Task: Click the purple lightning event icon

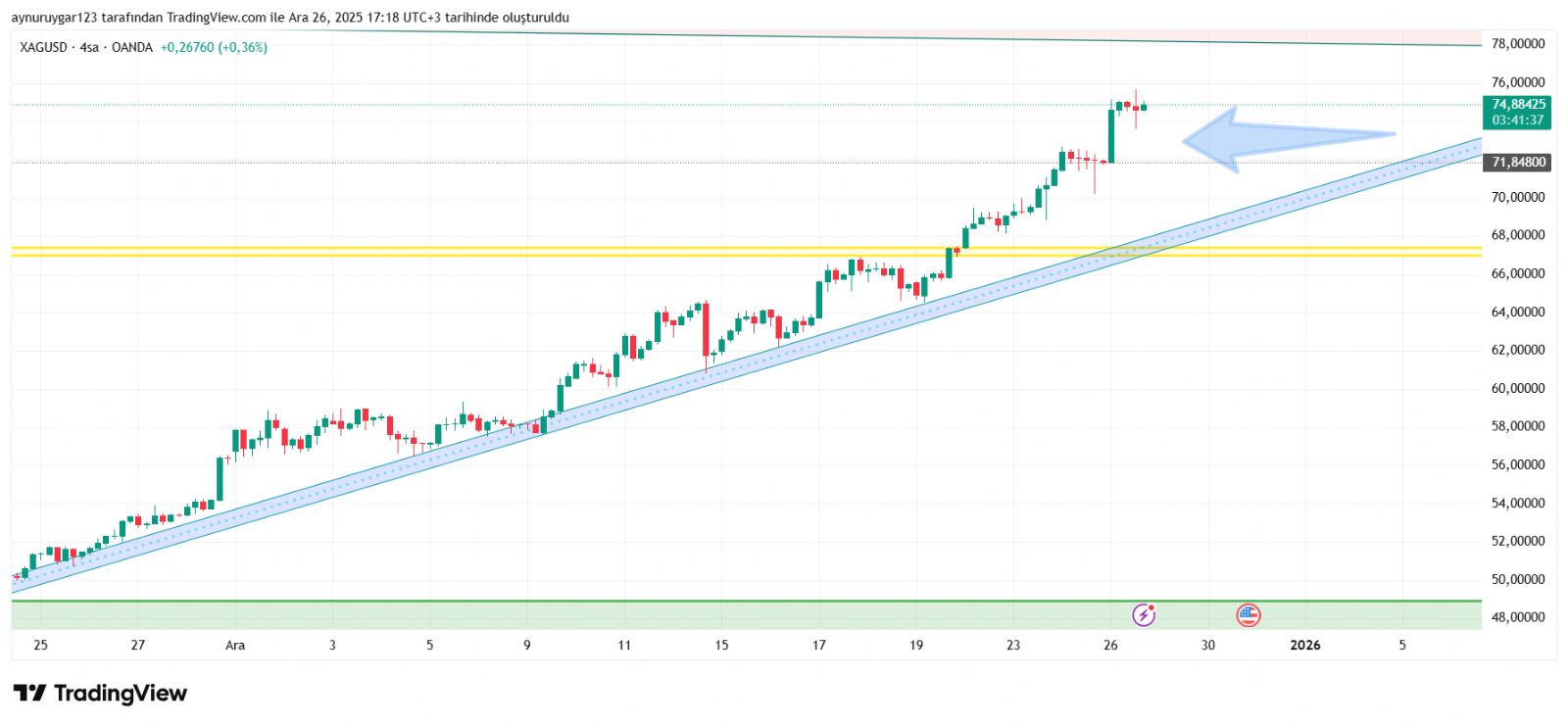Action: point(1144,614)
